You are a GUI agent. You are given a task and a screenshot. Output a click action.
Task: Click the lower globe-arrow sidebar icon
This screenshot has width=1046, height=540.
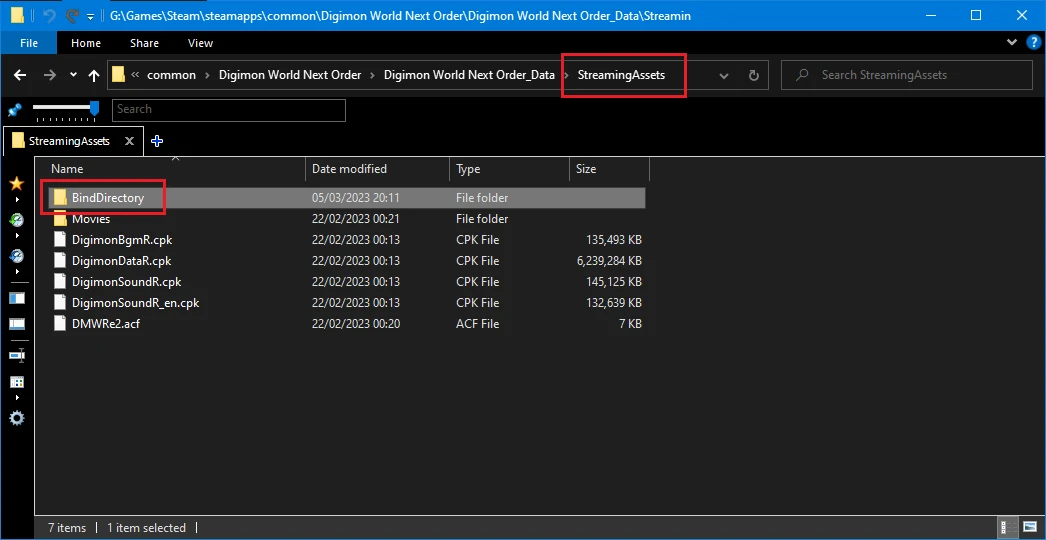pos(17,256)
